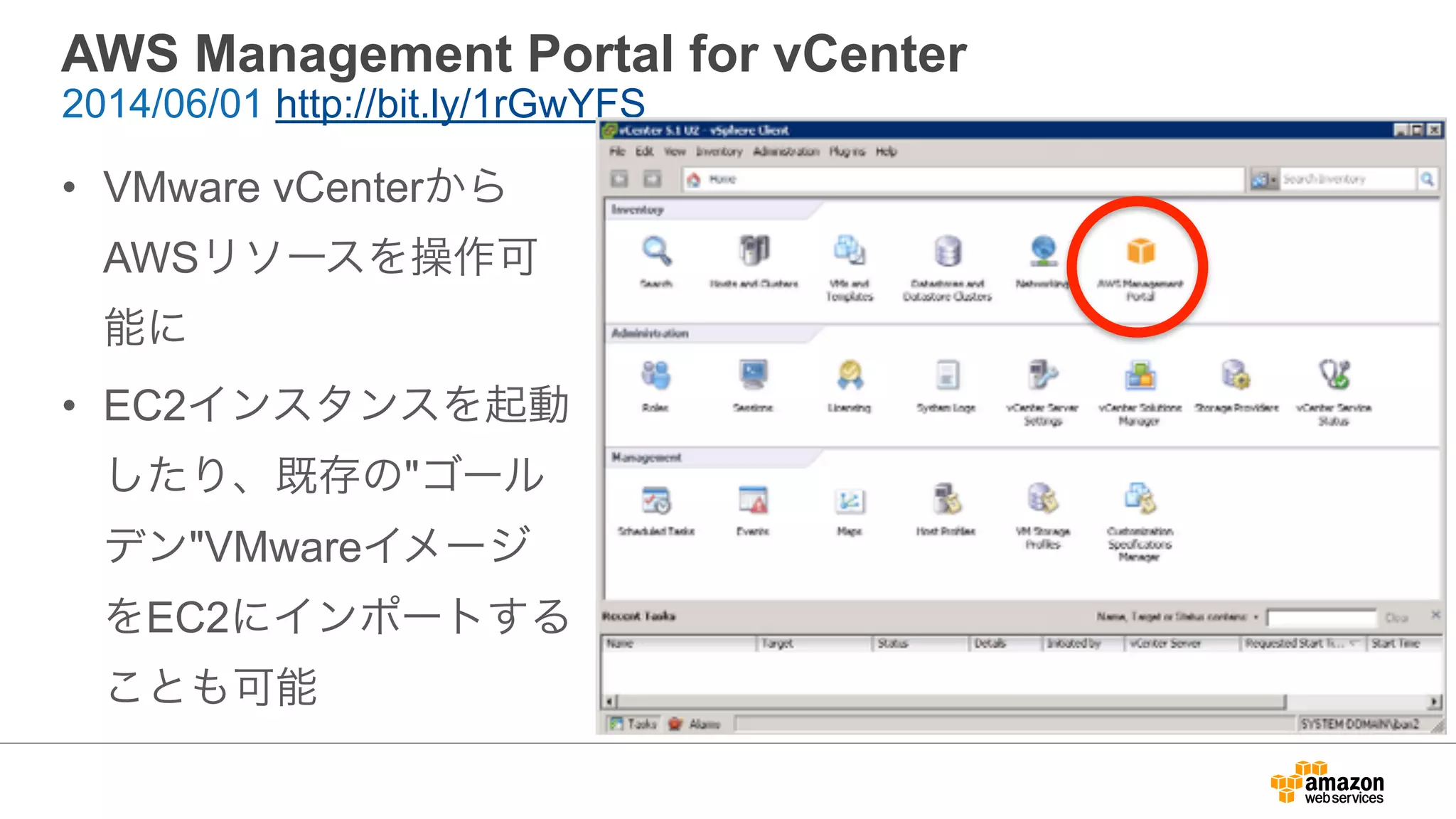1456x819 pixels.
Task: Sort by the Status column header
Action: [x=921, y=643]
